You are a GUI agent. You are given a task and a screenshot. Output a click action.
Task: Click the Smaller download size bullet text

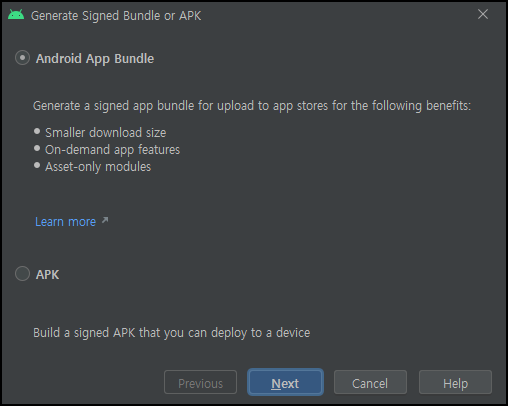[x=106, y=133]
